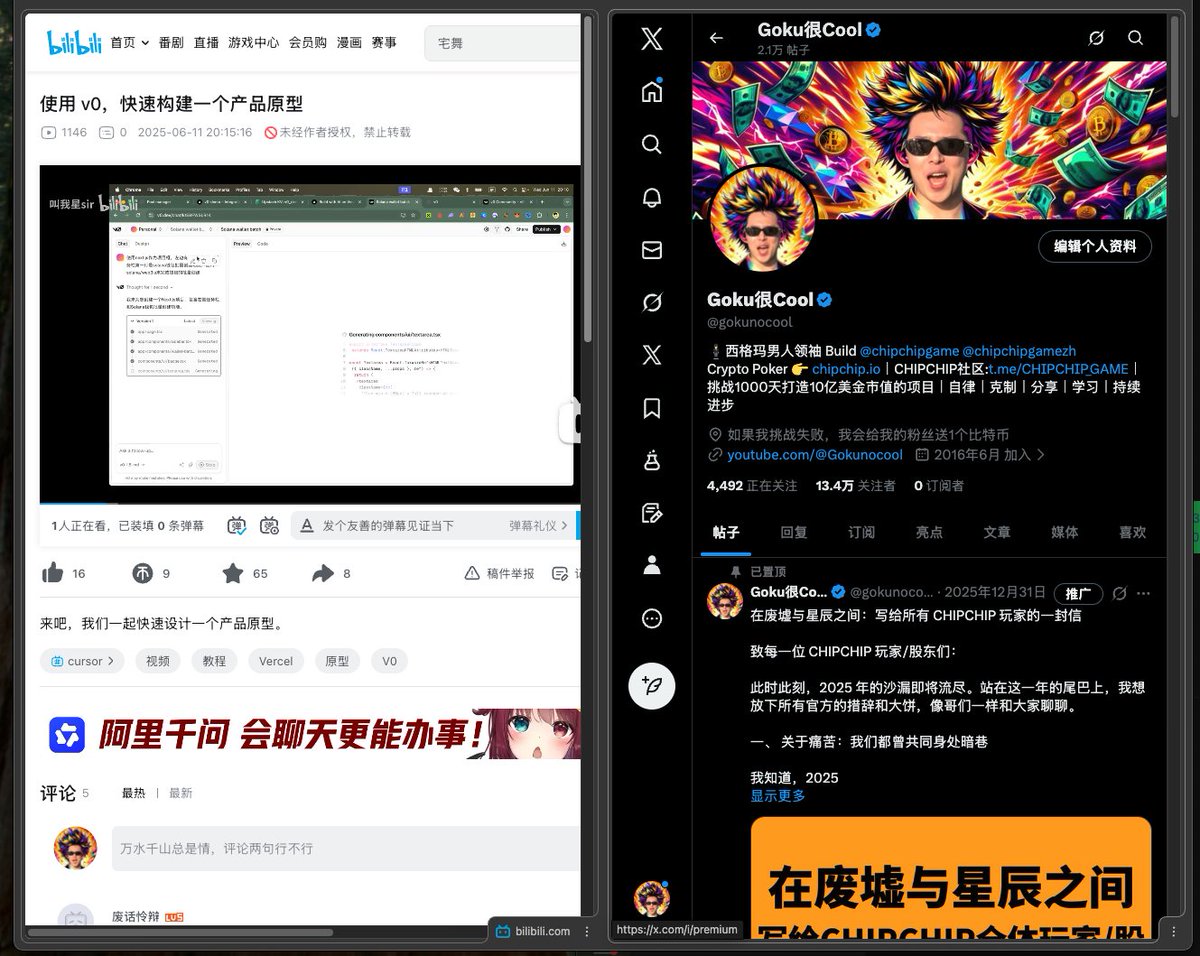1200x956 pixels.
Task: Open the Premium X icon in sidebar
Action: (x=652, y=355)
